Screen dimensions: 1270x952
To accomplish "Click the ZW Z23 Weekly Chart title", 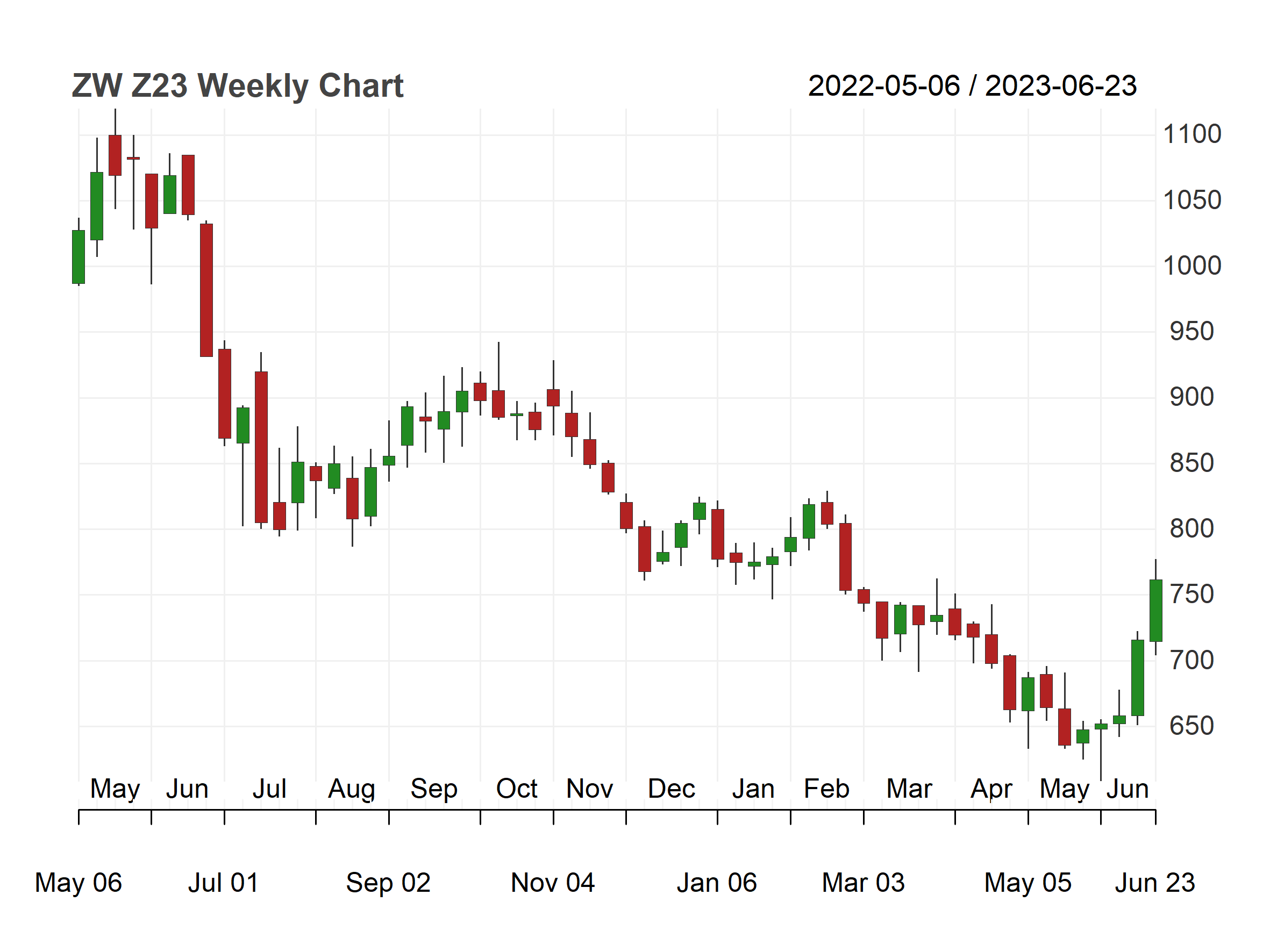I will point(237,87).
